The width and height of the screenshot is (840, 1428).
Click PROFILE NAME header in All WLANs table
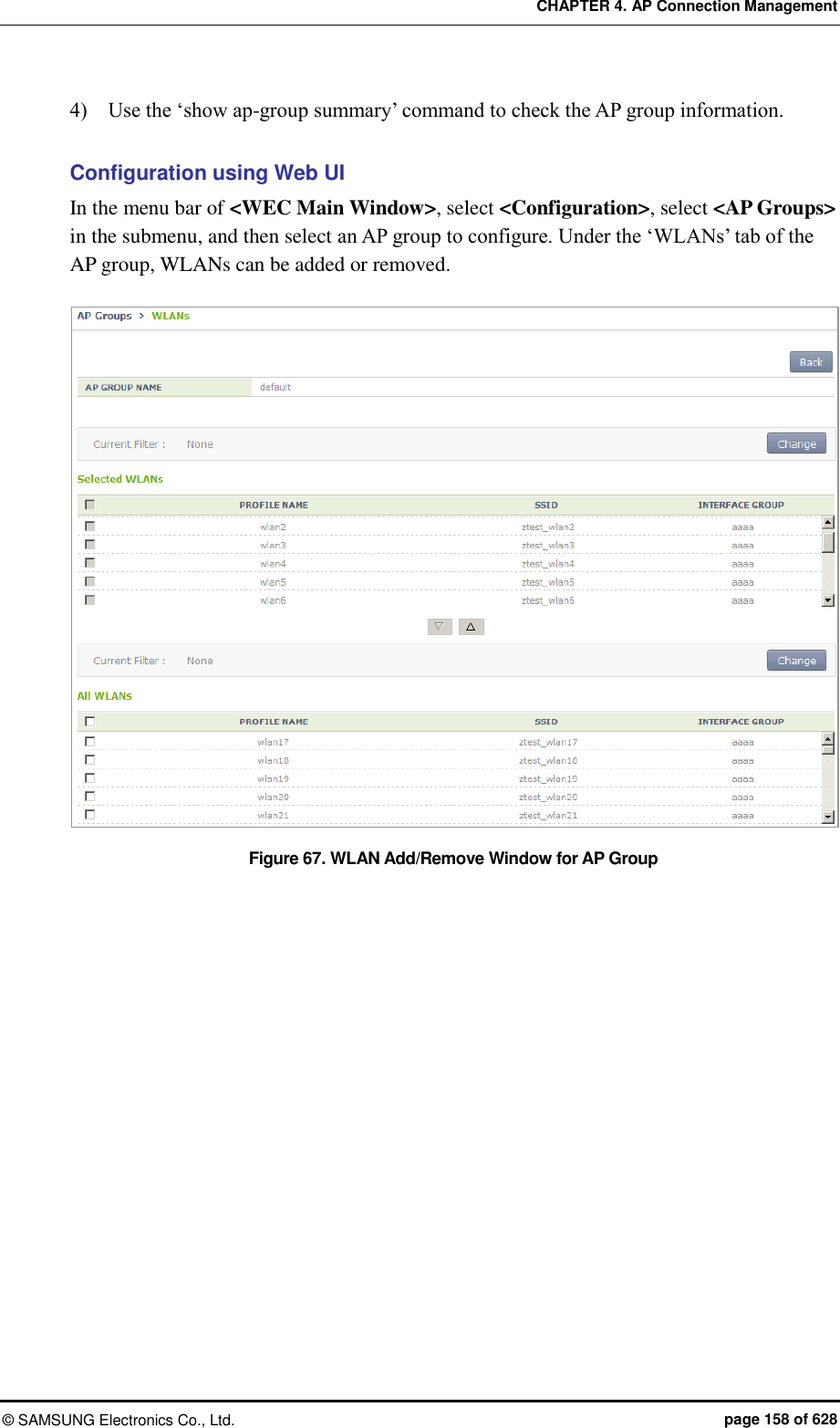click(x=274, y=721)
